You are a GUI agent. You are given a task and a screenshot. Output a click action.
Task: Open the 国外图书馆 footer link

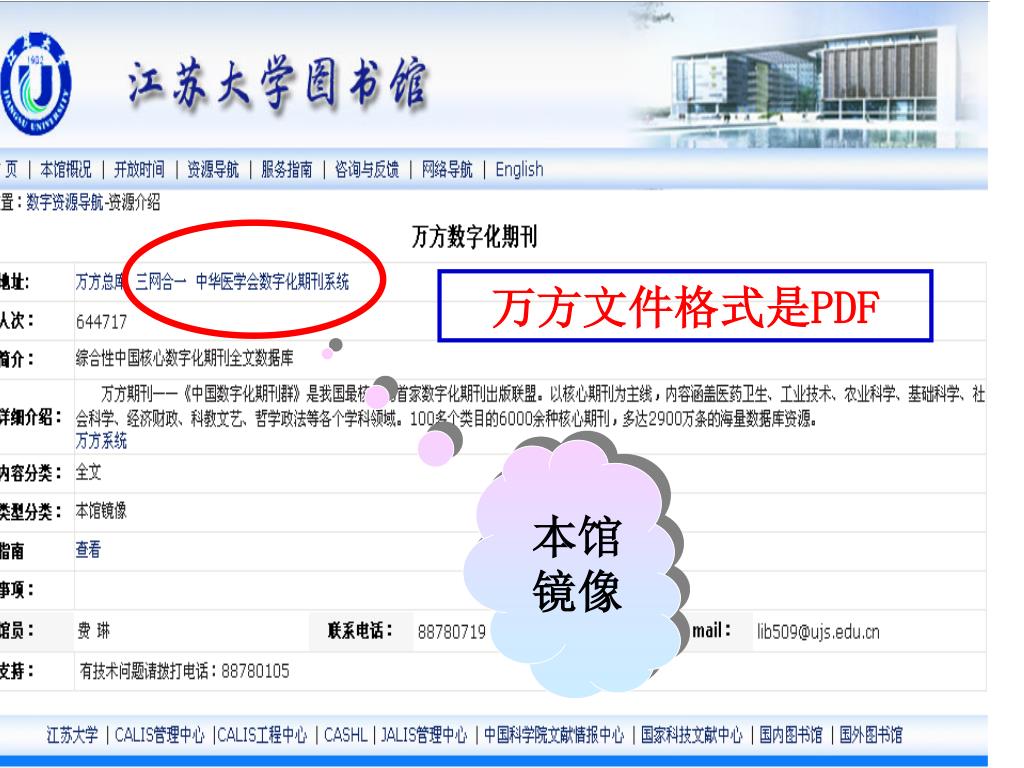pos(871,735)
